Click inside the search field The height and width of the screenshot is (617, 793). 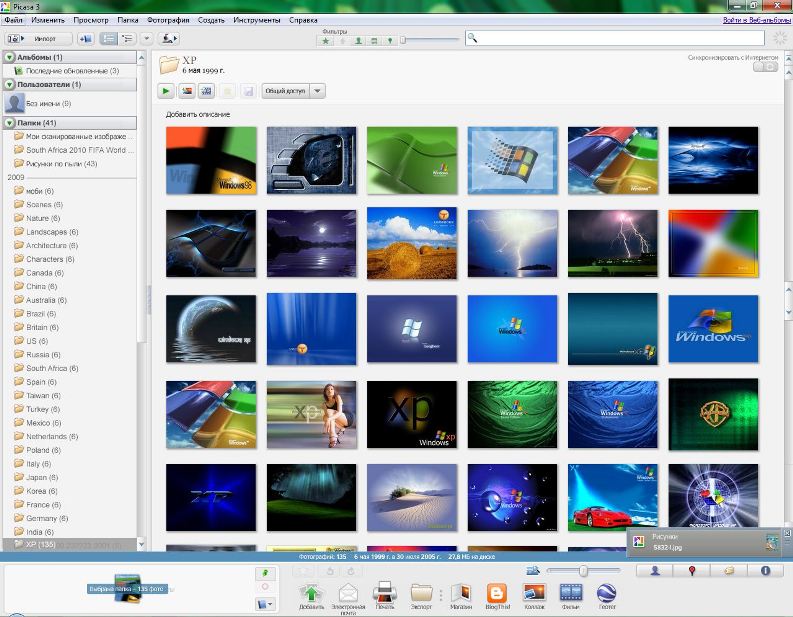(x=620, y=38)
